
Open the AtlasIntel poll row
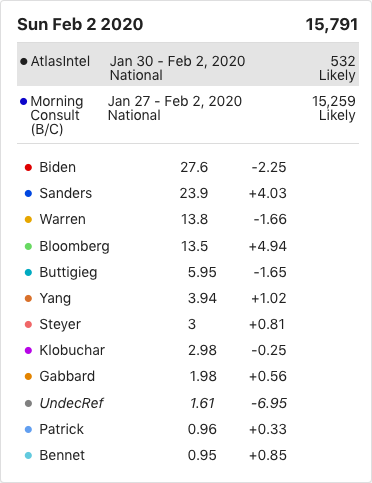click(188, 64)
